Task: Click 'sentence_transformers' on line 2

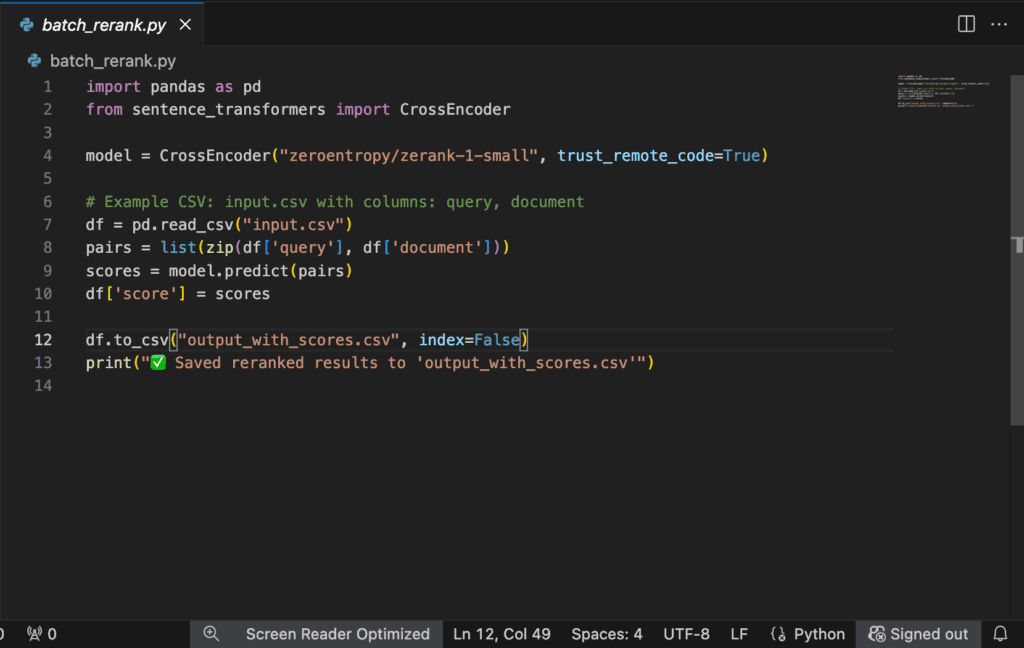Action: 229,110
